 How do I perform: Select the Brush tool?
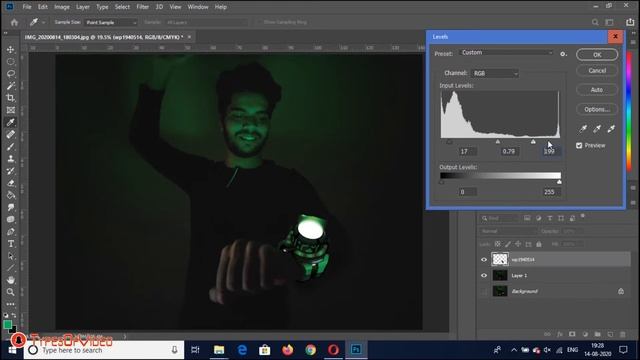pos(11,147)
